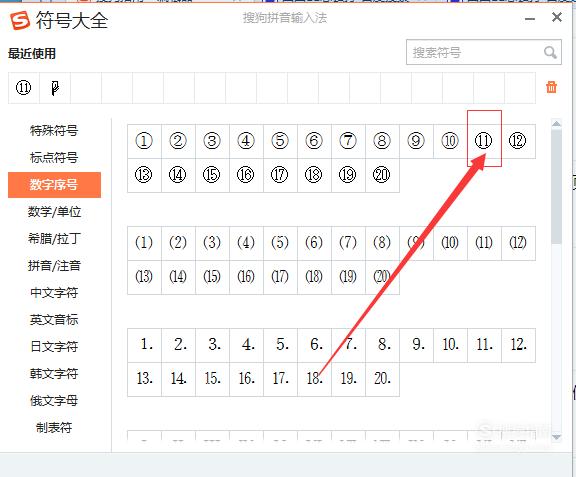The height and width of the screenshot is (477, 576).
Task: Insert dotted number 20.
Action: point(382,379)
